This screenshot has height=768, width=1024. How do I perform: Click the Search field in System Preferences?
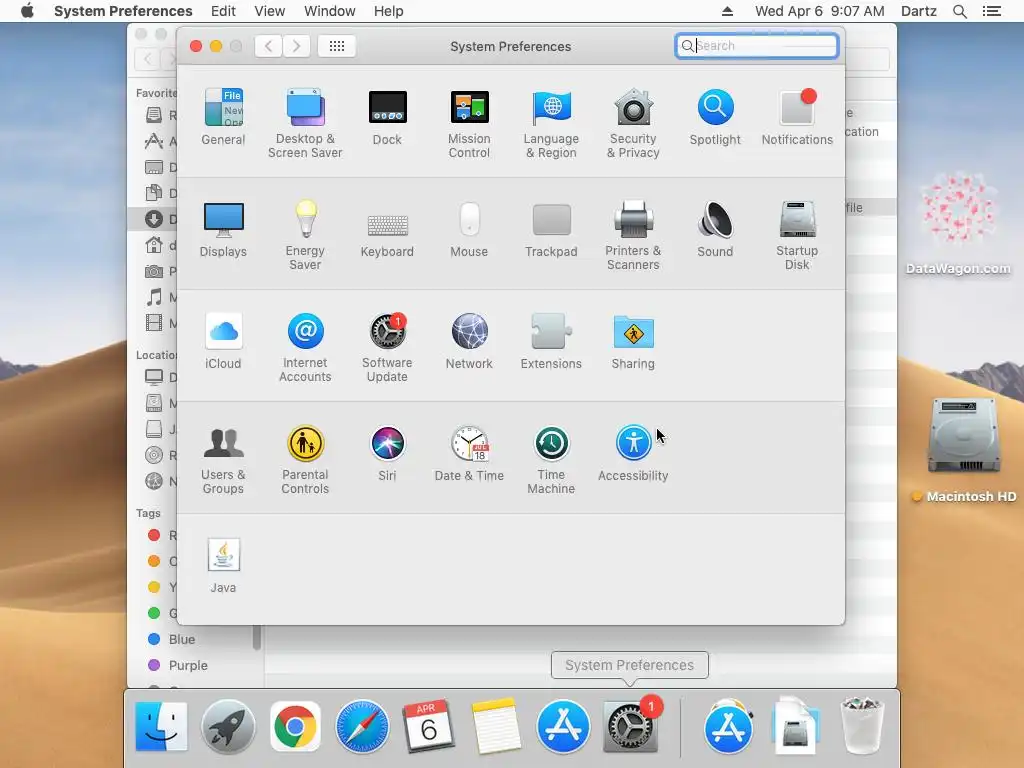pyautogui.click(x=757, y=46)
